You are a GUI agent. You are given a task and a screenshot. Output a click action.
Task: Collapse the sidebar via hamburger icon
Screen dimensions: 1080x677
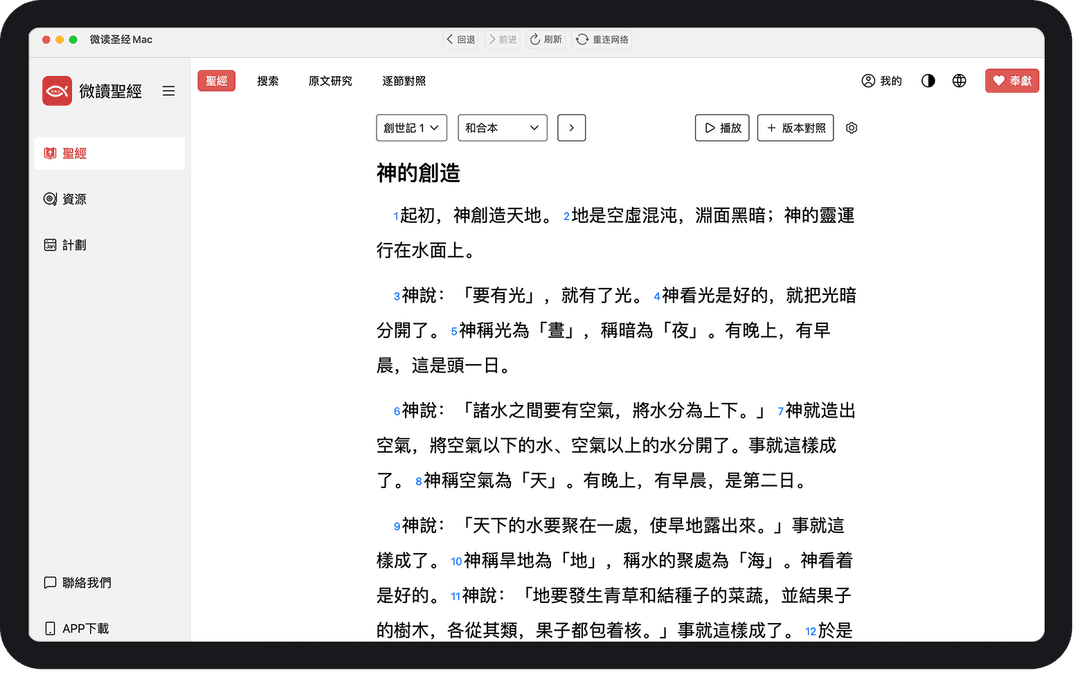point(168,90)
